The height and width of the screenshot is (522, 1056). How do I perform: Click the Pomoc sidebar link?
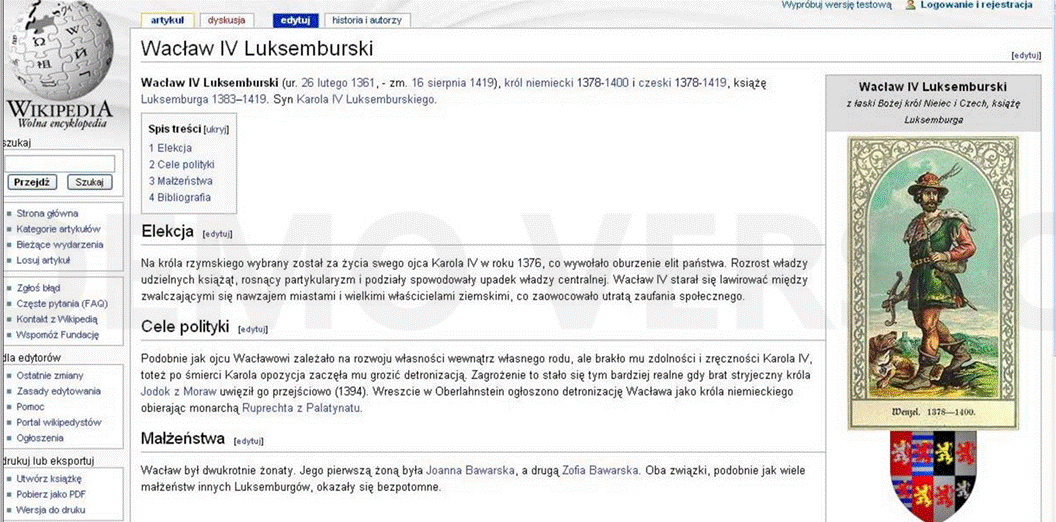pos(30,407)
